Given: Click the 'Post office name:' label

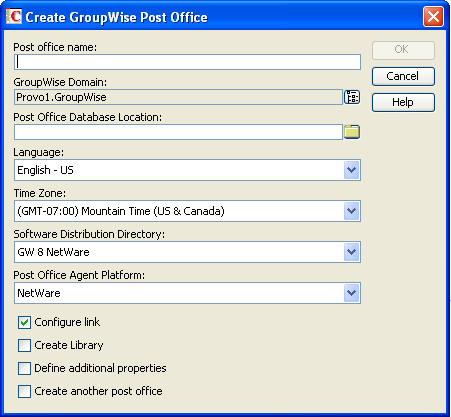Looking at the screenshot, I should (x=55, y=47).
